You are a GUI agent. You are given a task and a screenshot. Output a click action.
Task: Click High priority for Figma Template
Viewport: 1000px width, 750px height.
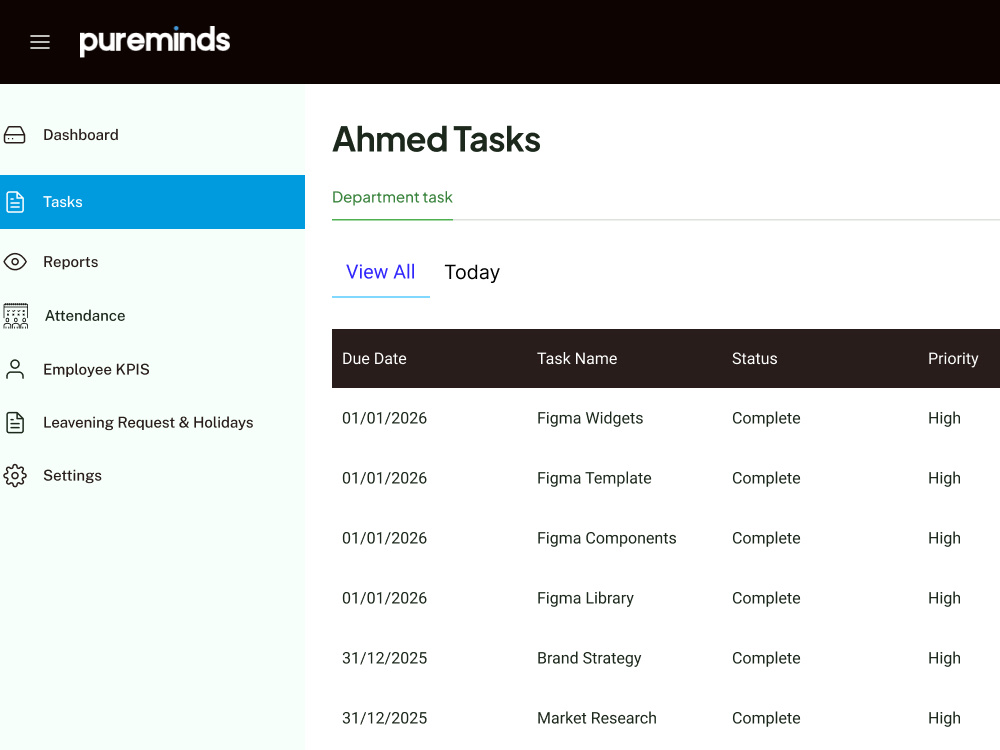944,478
